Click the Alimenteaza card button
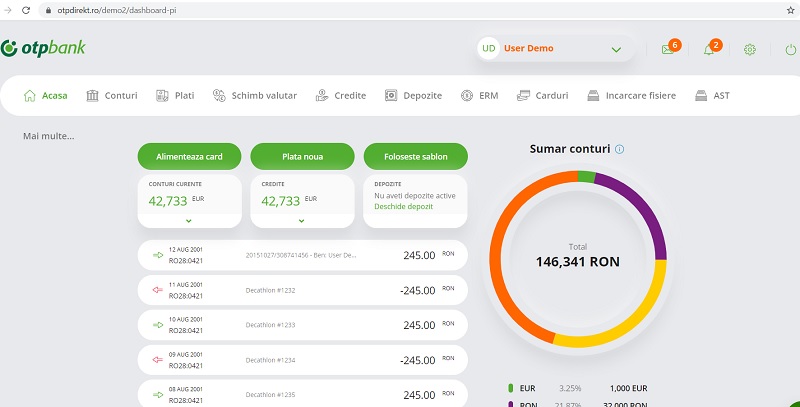Screen dimensions: 800x407 [189, 157]
